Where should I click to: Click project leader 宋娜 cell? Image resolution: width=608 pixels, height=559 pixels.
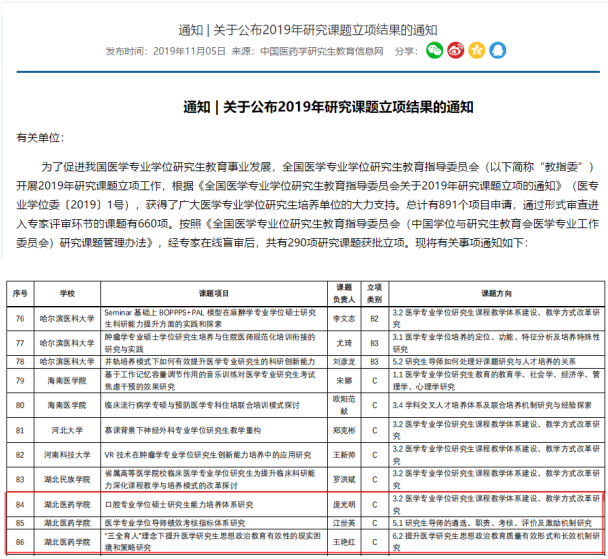pos(344,381)
